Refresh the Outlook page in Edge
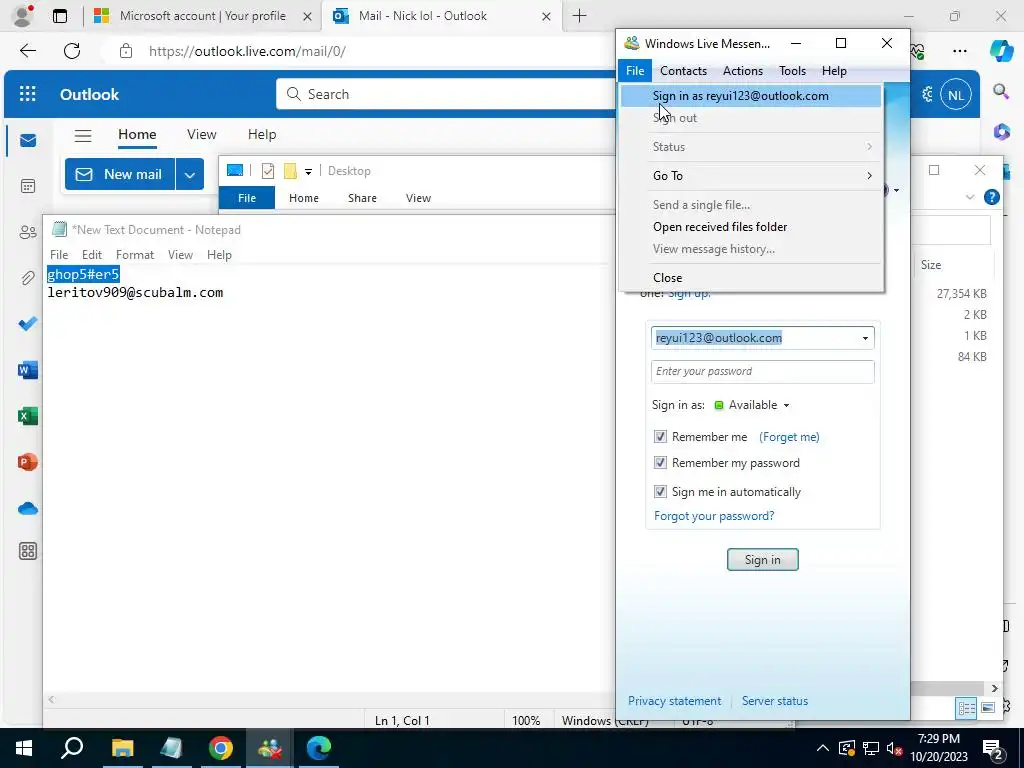The height and width of the screenshot is (768, 1024). click(x=72, y=51)
